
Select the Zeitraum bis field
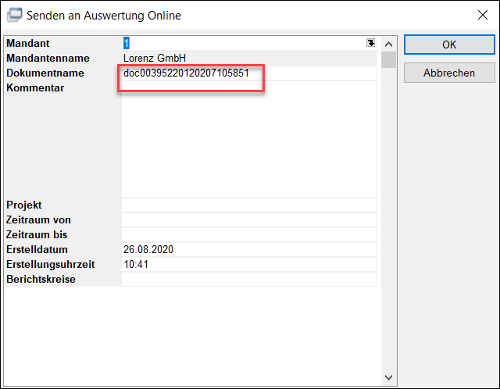click(249, 235)
